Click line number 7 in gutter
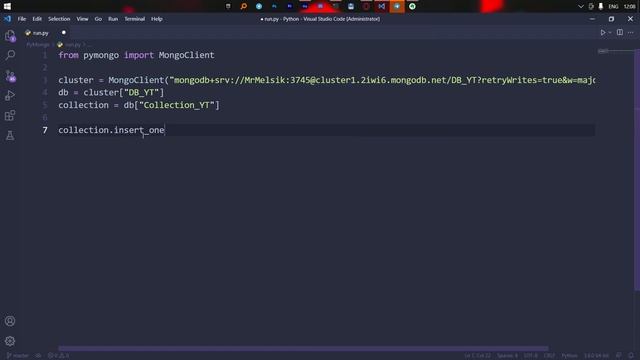The height and width of the screenshot is (360, 640). (45, 130)
